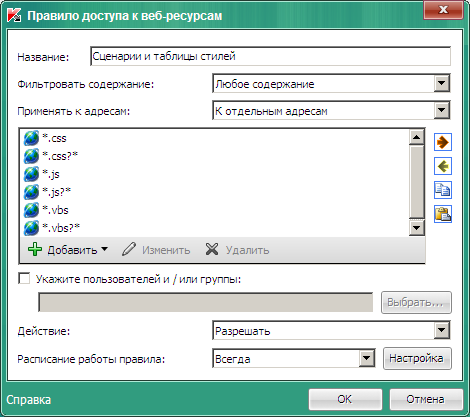Expand the Добавить dropdown arrow
Image resolution: width=470 pixels, height=417 pixels.
click(105, 249)
